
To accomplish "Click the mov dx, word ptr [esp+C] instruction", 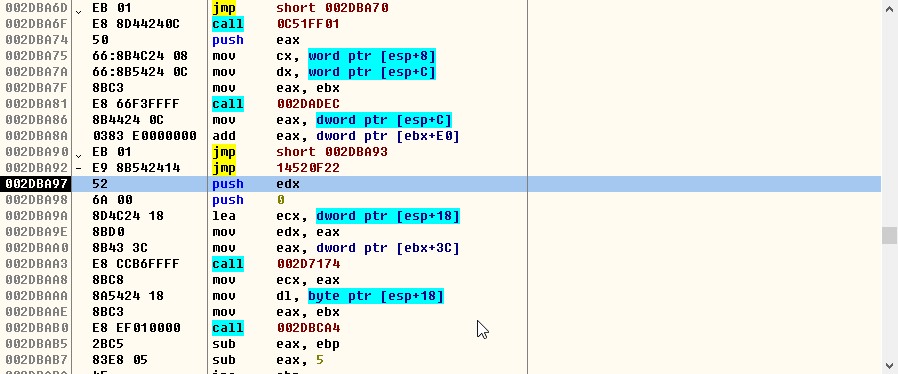I will [x=324, y=72].
